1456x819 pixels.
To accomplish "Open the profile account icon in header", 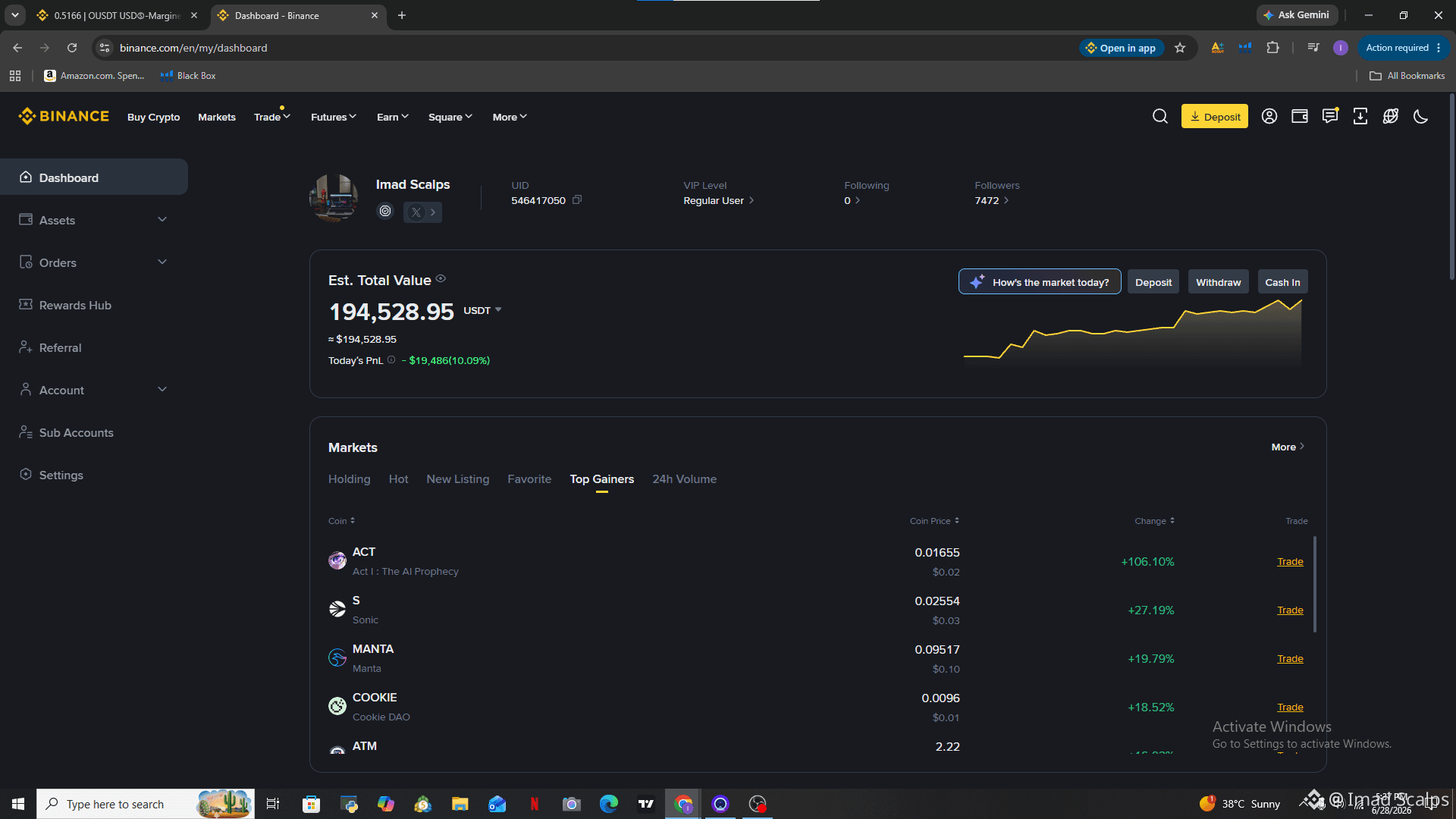I will 1269,116.
